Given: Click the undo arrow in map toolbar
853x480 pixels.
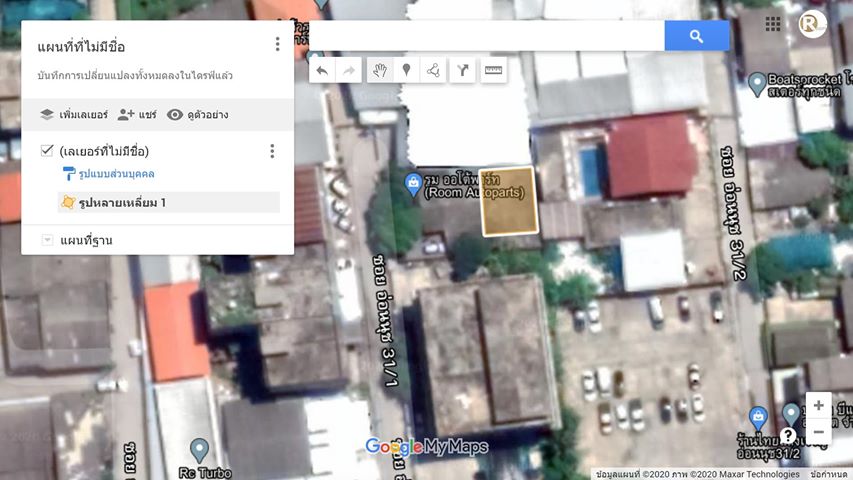Looking at the screenshot, I should pyautogui.click(x=322, y=70).
